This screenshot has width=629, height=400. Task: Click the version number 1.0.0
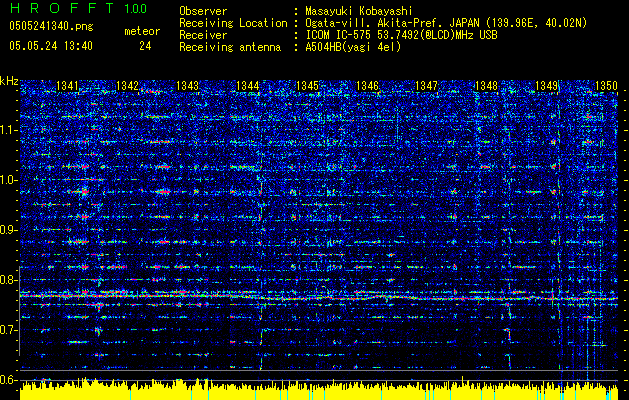tap(136, 8)
